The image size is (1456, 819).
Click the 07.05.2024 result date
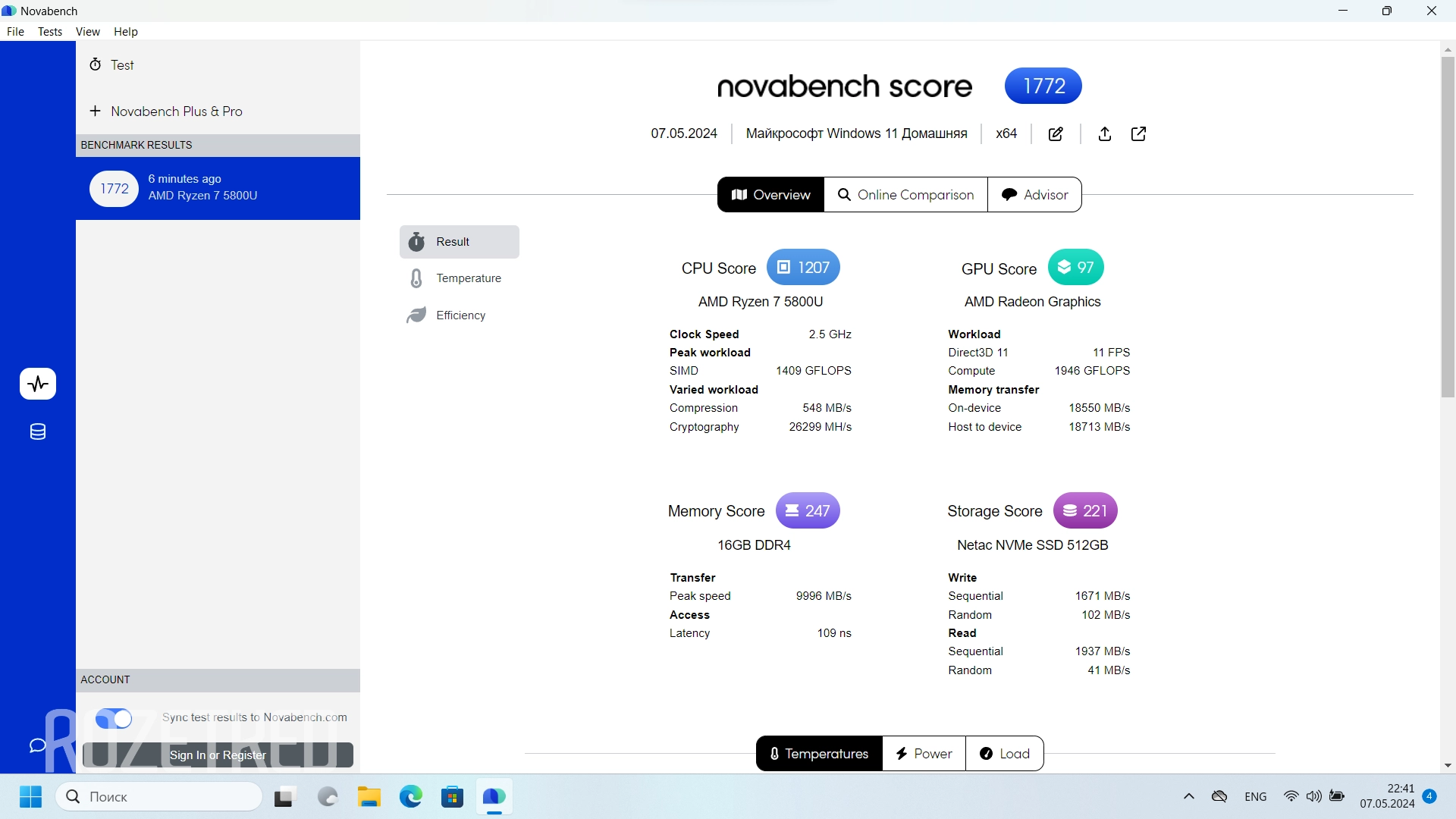point(684,133)
